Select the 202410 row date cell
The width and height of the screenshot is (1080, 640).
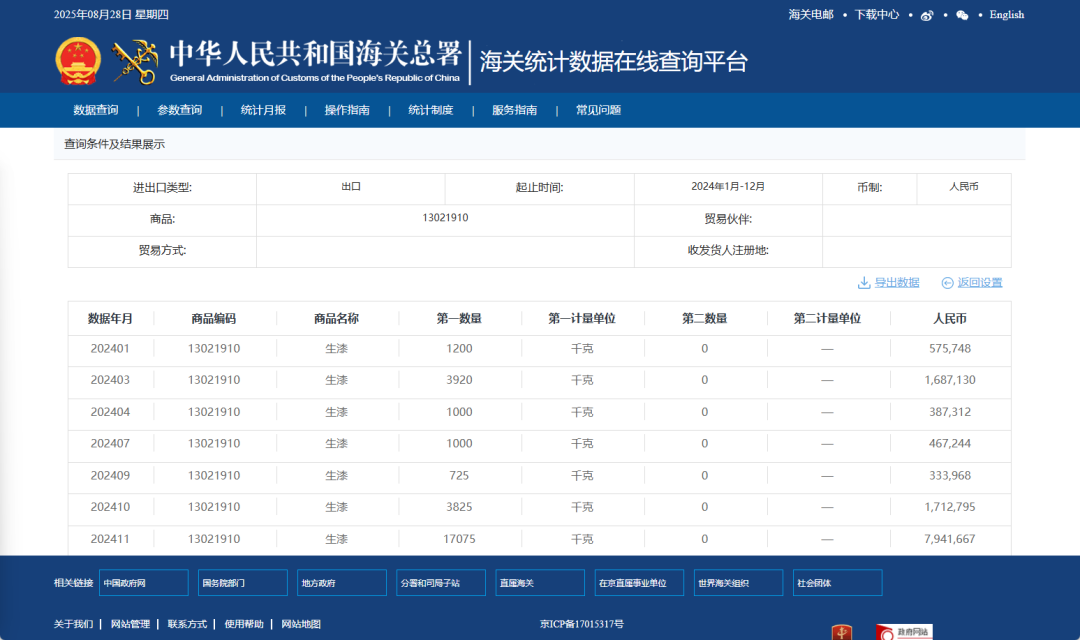[110, 507]
